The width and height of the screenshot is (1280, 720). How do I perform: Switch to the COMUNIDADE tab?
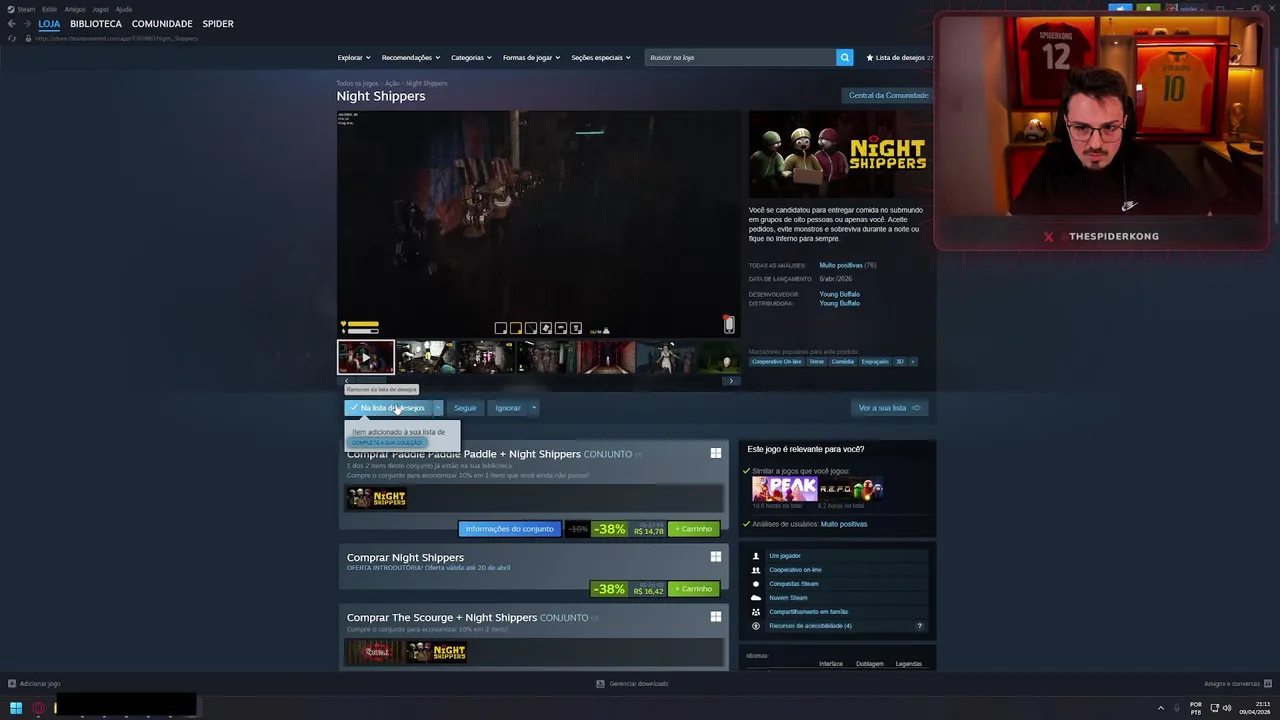[x=162, y=24]
